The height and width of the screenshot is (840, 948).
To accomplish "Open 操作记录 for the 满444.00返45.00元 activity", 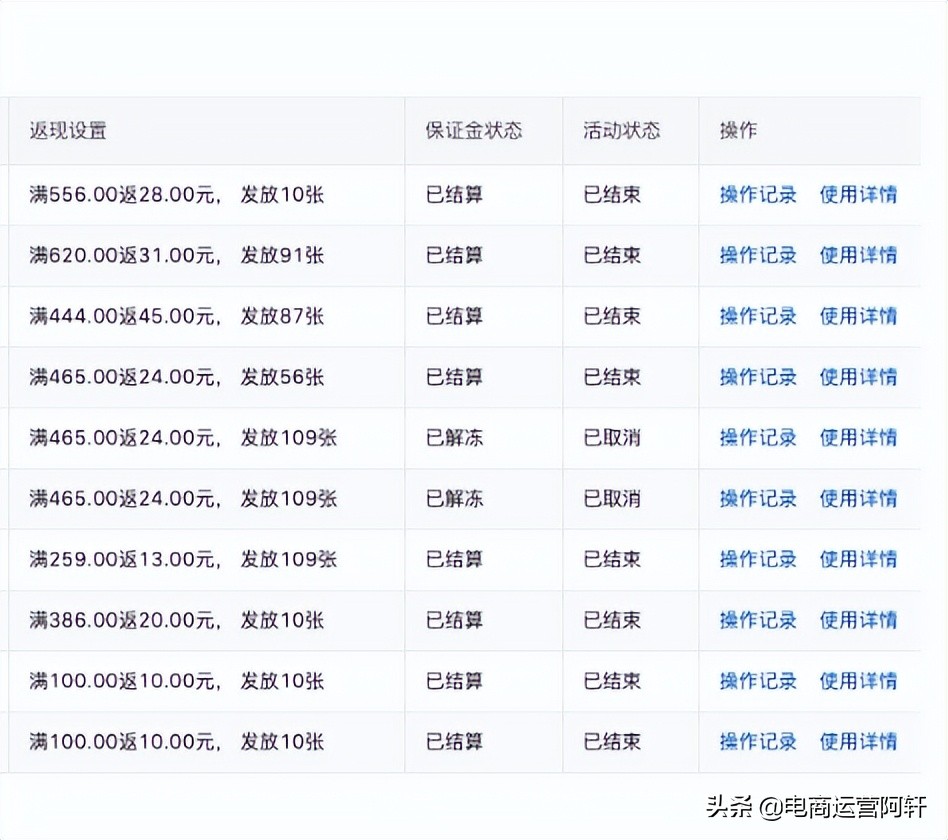I will click(757, 316).
